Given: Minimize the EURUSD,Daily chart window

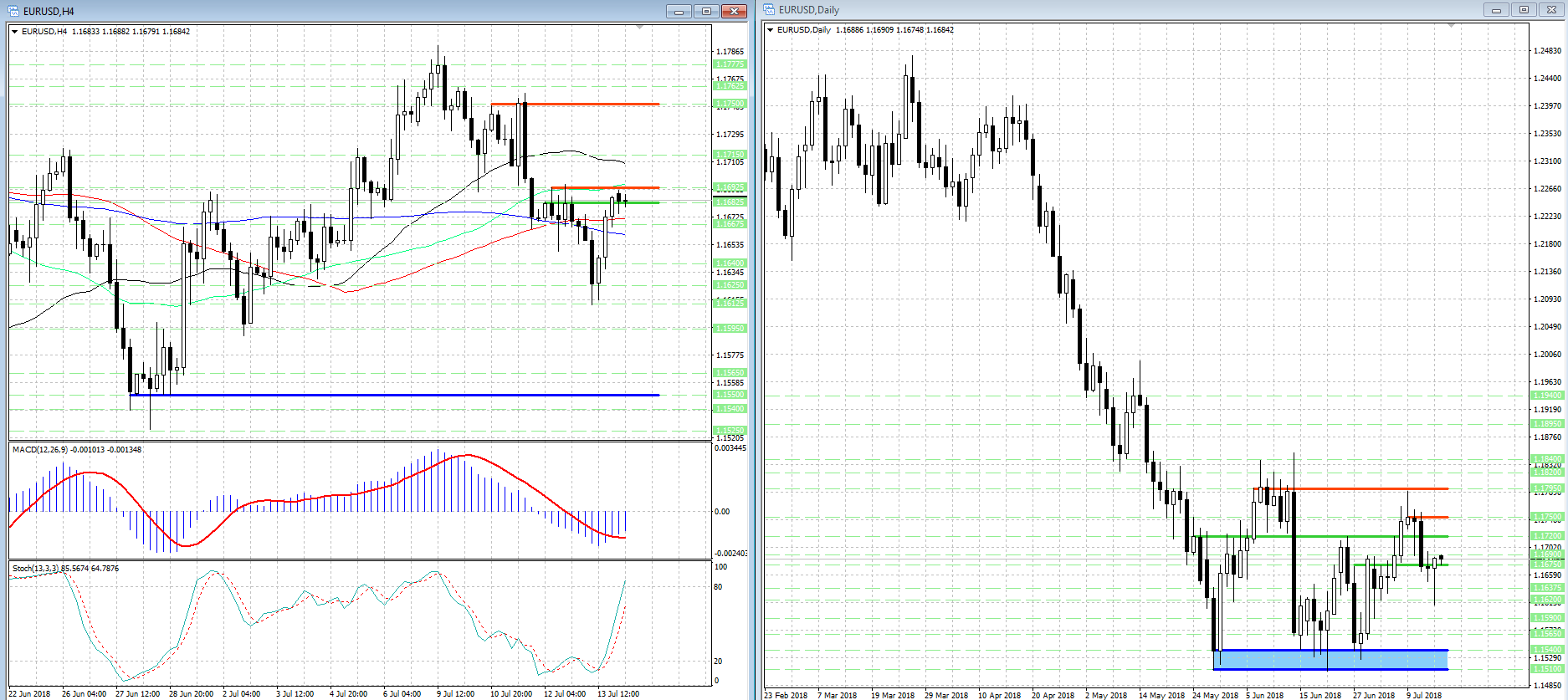Looking at the screenshot, I should pyautogui.click(x=1495, y=10).
